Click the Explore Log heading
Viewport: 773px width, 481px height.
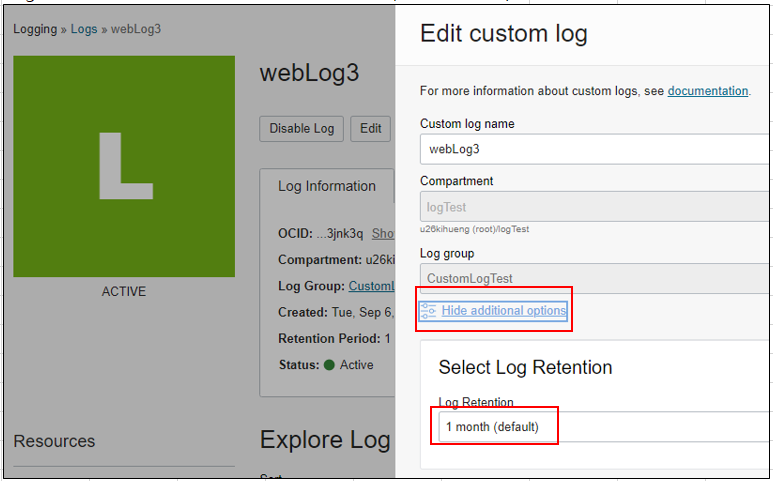325,440
